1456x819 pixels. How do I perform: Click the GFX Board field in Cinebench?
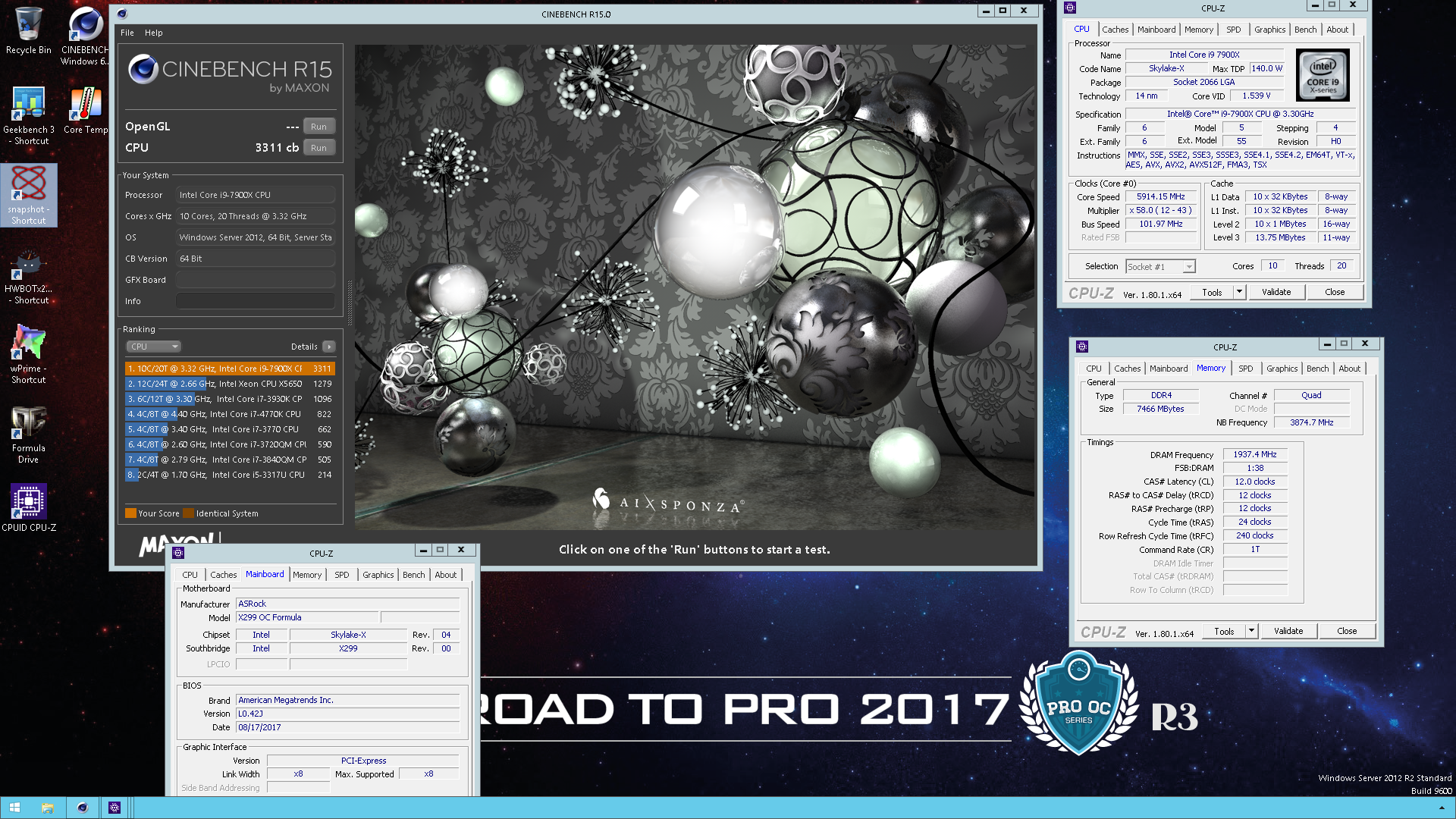point(256,280)
